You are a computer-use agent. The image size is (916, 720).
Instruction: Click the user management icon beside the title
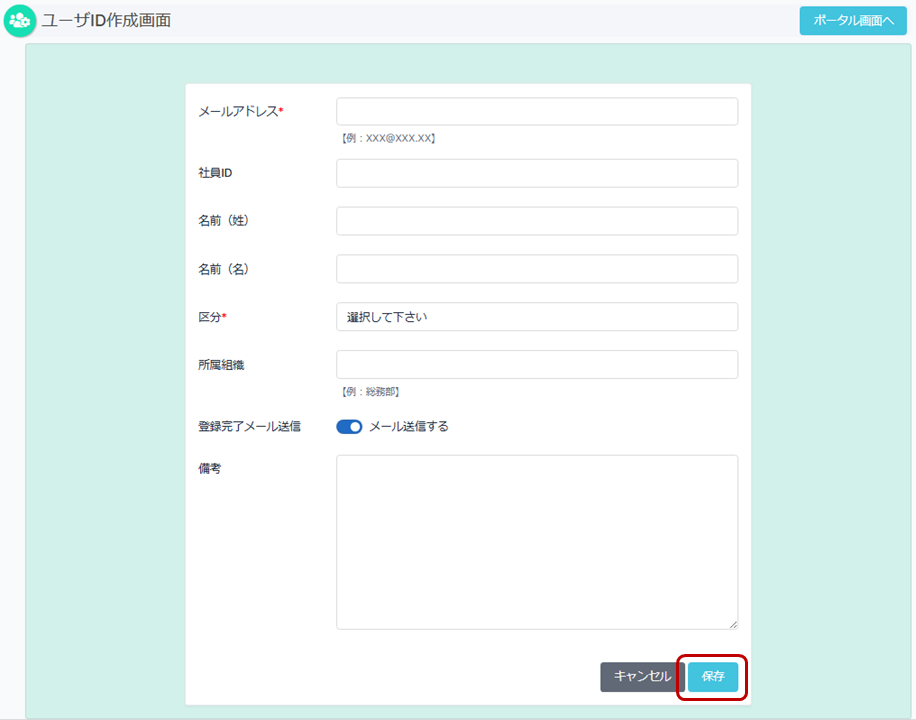pyautogui.click(x=20, y=20)
